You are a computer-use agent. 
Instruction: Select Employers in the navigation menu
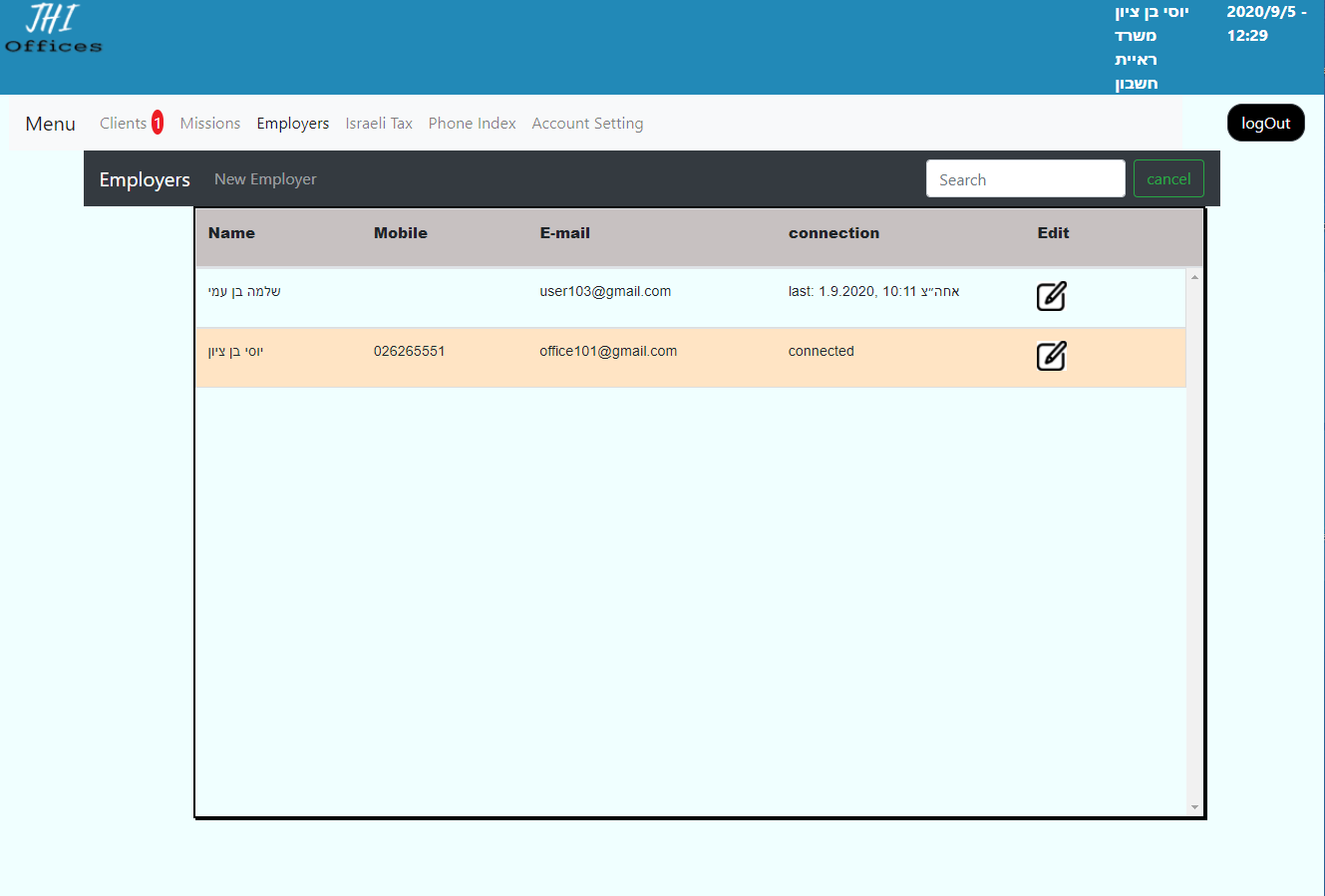292,124
